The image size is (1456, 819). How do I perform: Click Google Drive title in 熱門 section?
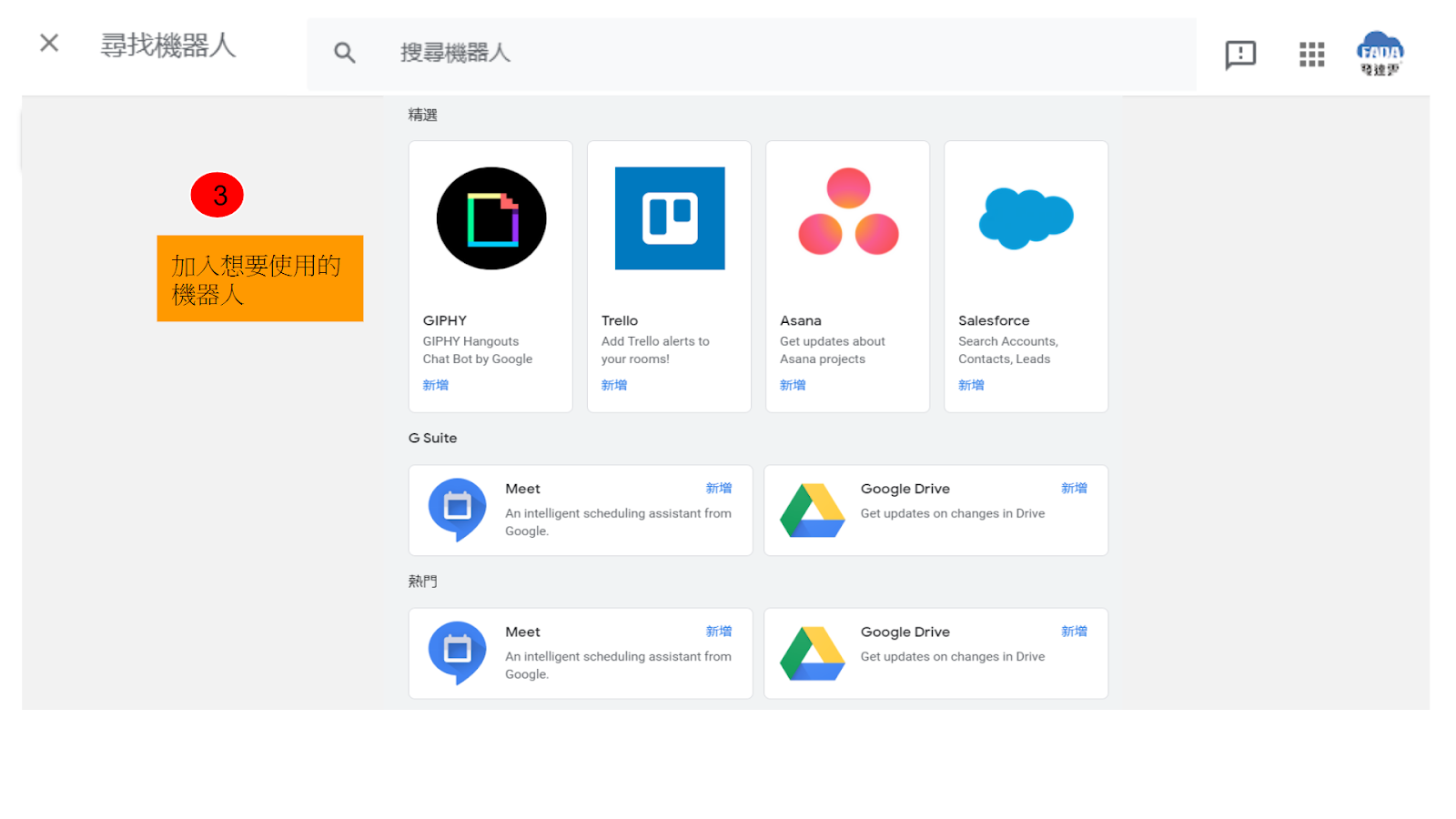(905, 632)
